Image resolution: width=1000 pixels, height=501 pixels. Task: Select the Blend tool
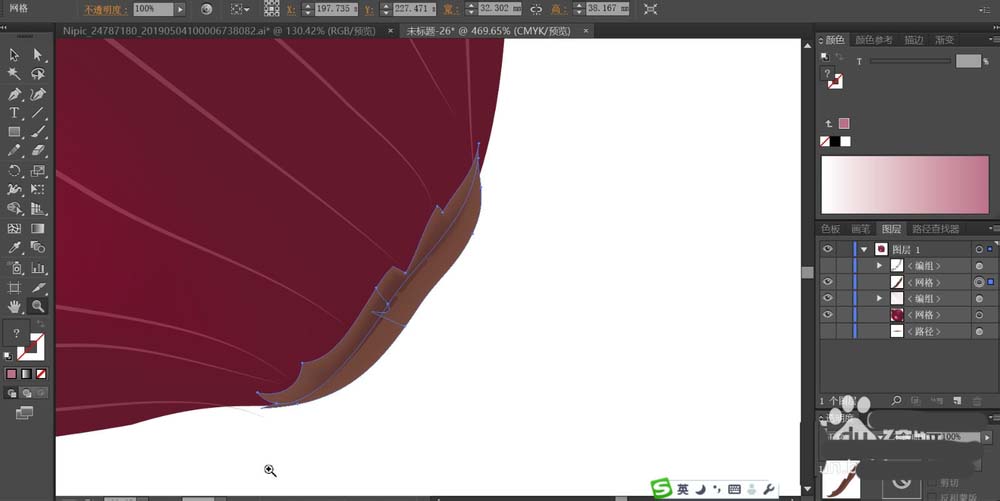(38, 247)
